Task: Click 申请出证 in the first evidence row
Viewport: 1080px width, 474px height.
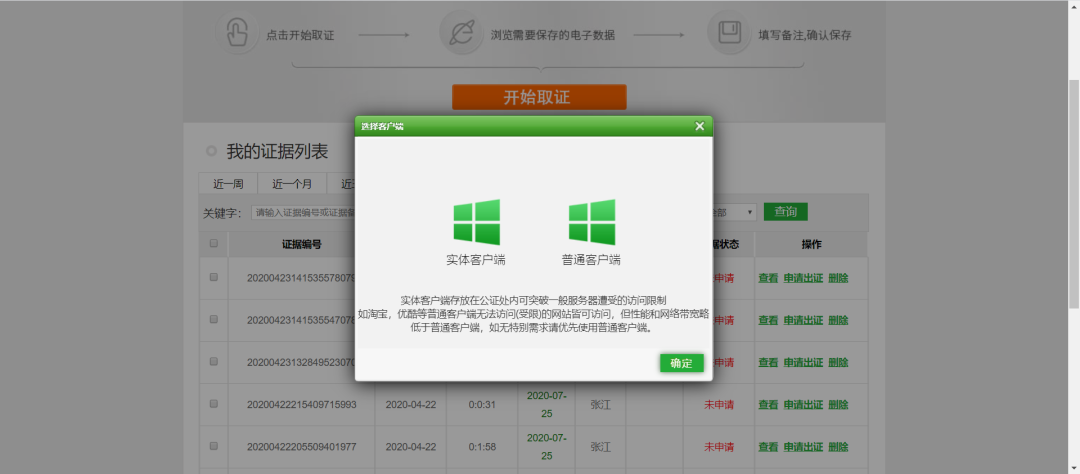Action: point(803,278)
